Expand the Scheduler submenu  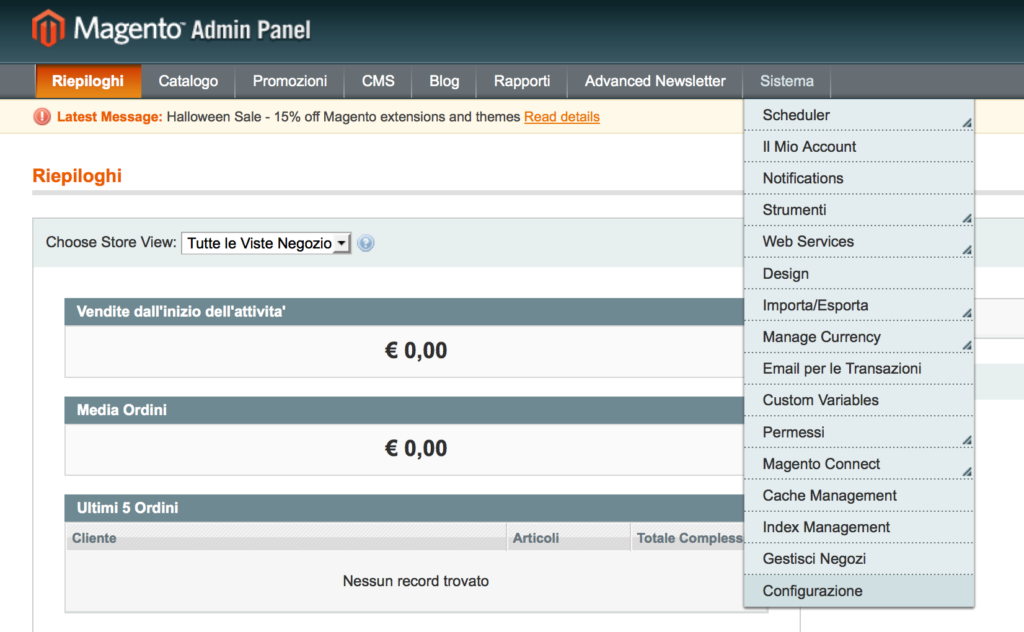pos(859,115)
